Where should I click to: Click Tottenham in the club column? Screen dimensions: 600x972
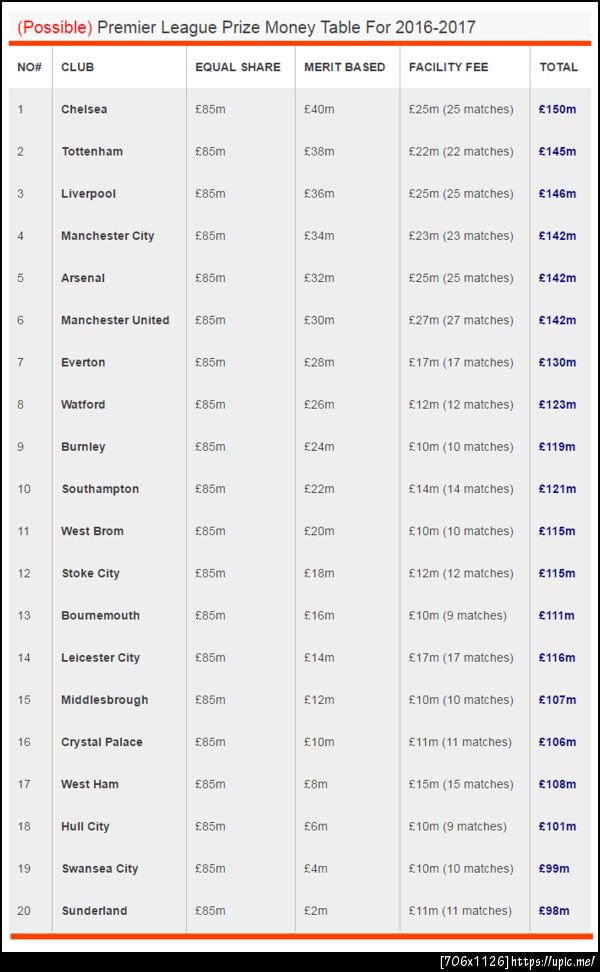click(92, 151)
